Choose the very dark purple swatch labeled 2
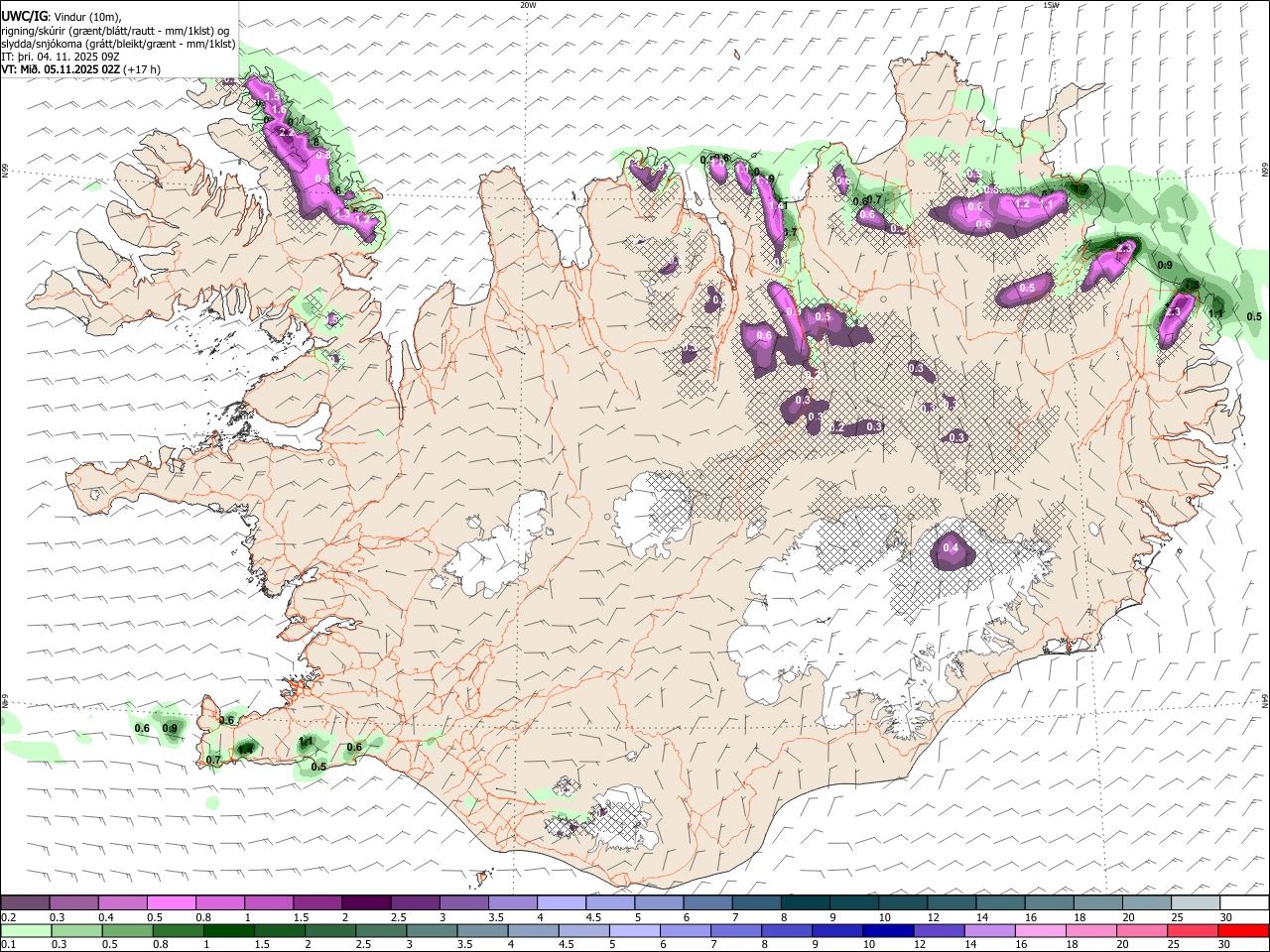The width and height of the screenshot is (1270, 952). (x=365, y=903)
